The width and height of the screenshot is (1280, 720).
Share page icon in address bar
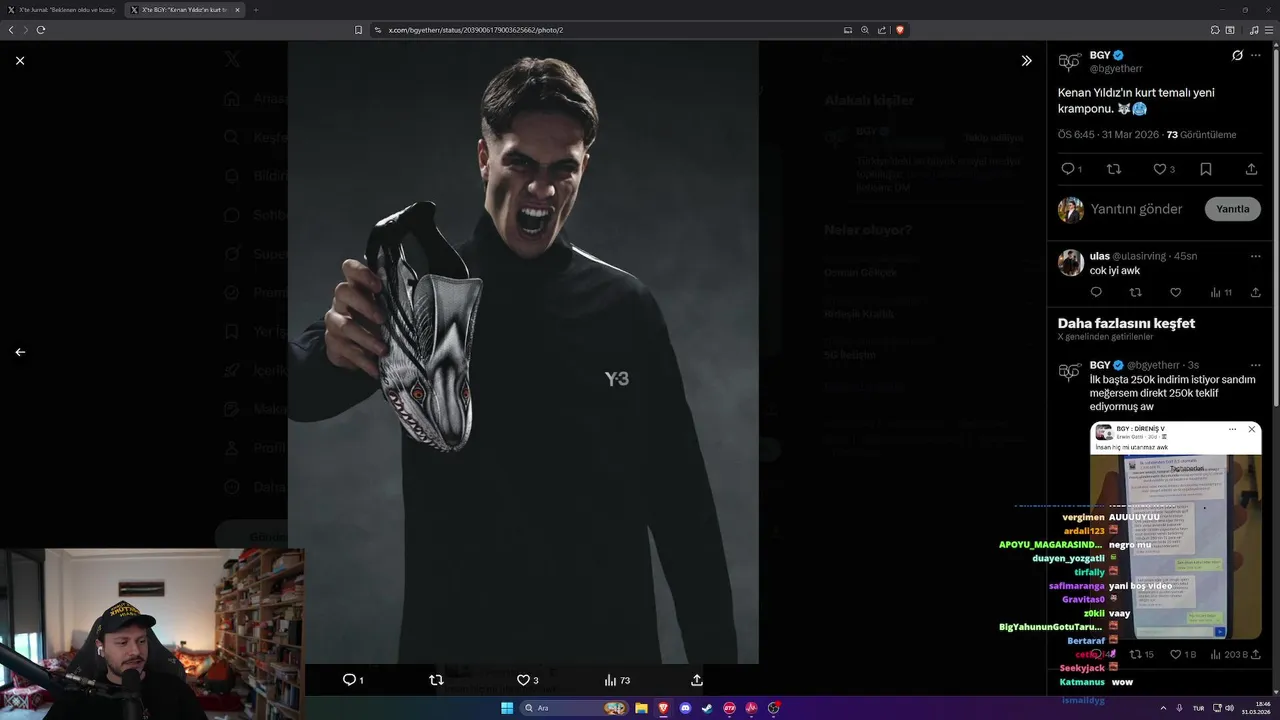(x=882, y=30)
